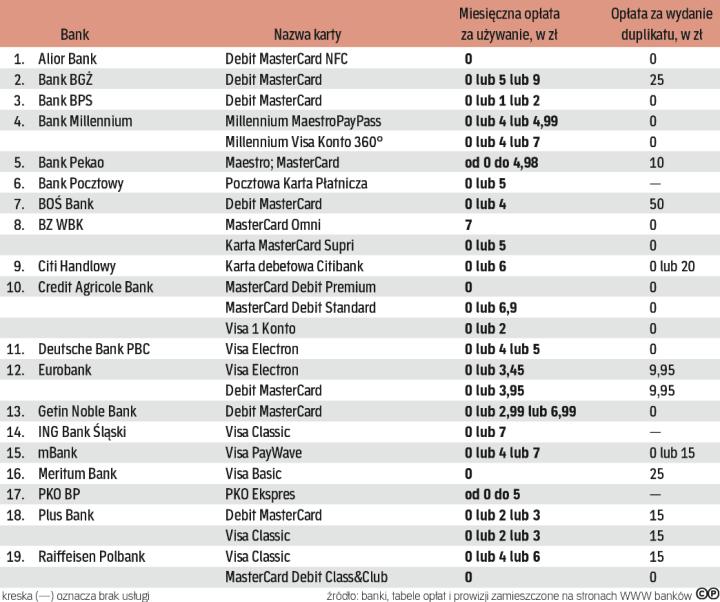Image resolution: width=720 pixels, height=602 pixels.
Task: Click "MasterCard Debit Class&Club" card name
Action: coord(306,577)
